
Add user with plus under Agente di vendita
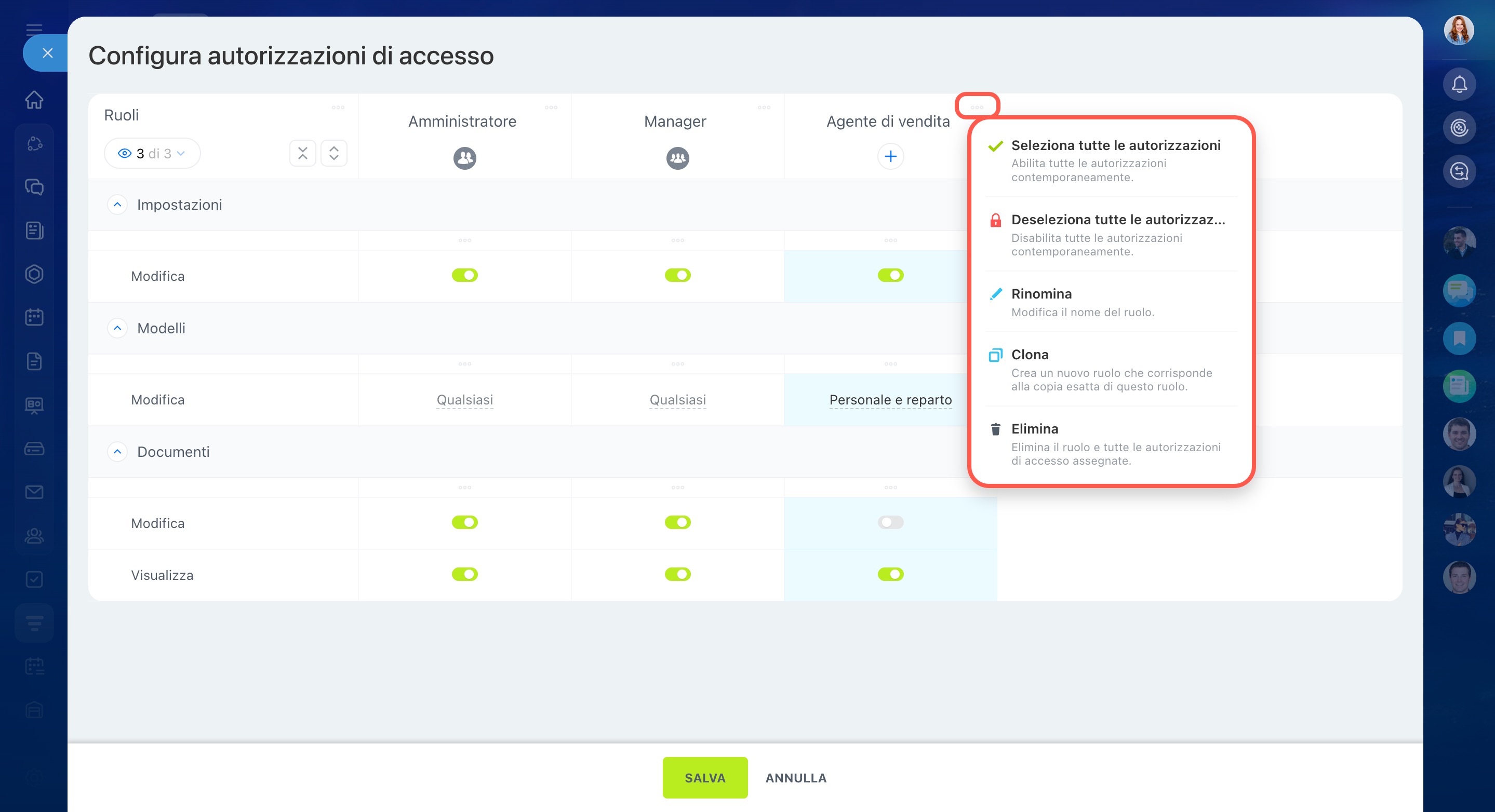coord(890,157)
